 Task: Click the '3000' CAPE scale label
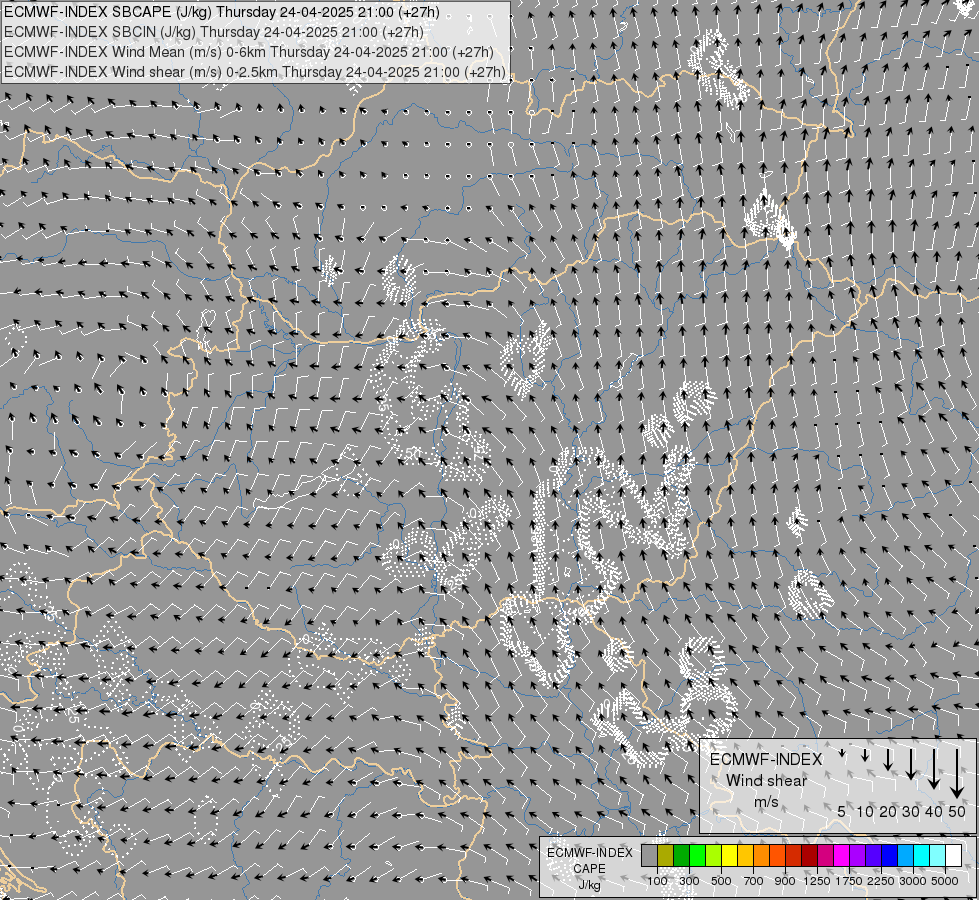912,881
